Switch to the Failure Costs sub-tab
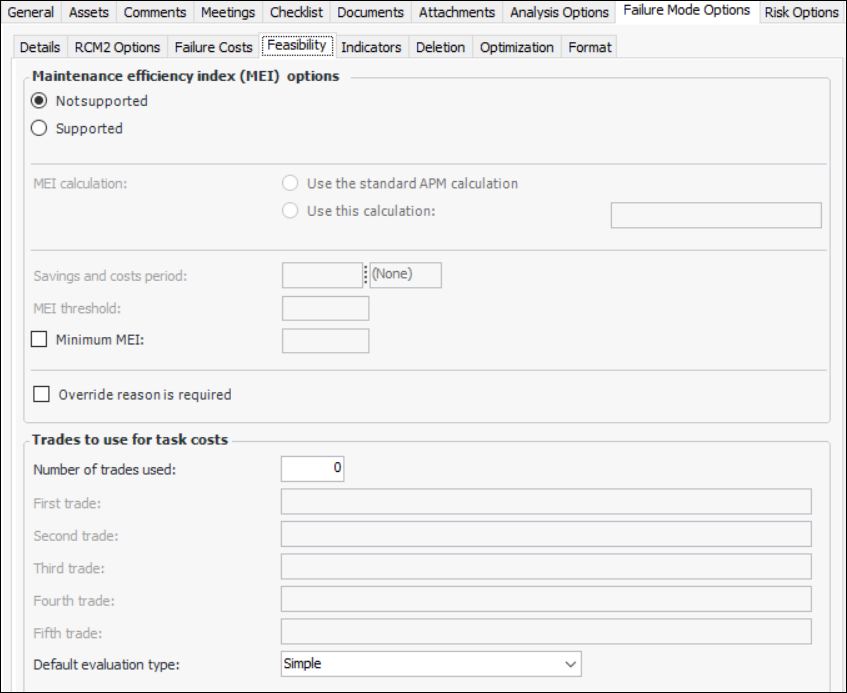847x693 pixels. [x=213, y=47]
